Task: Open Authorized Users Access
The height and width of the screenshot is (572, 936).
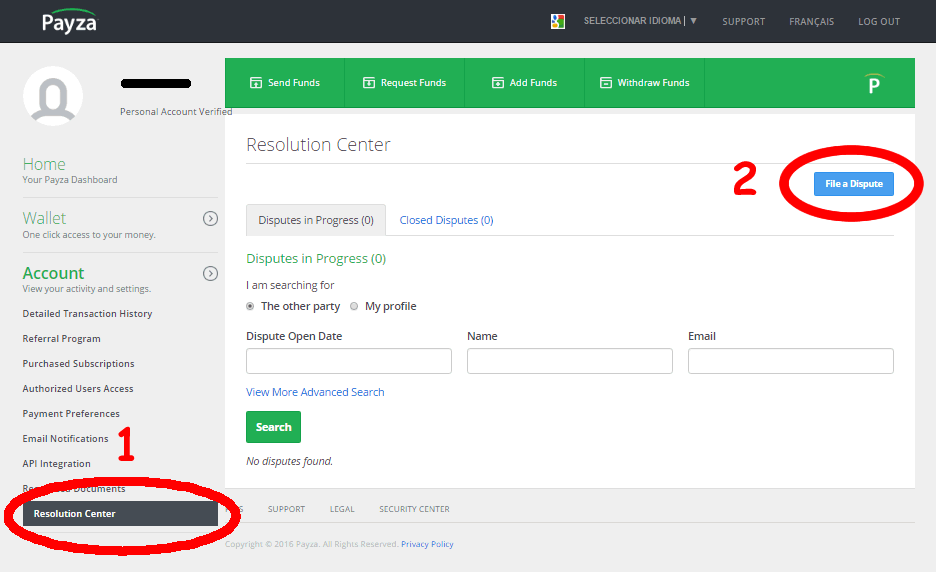Action: click(78, 389)
